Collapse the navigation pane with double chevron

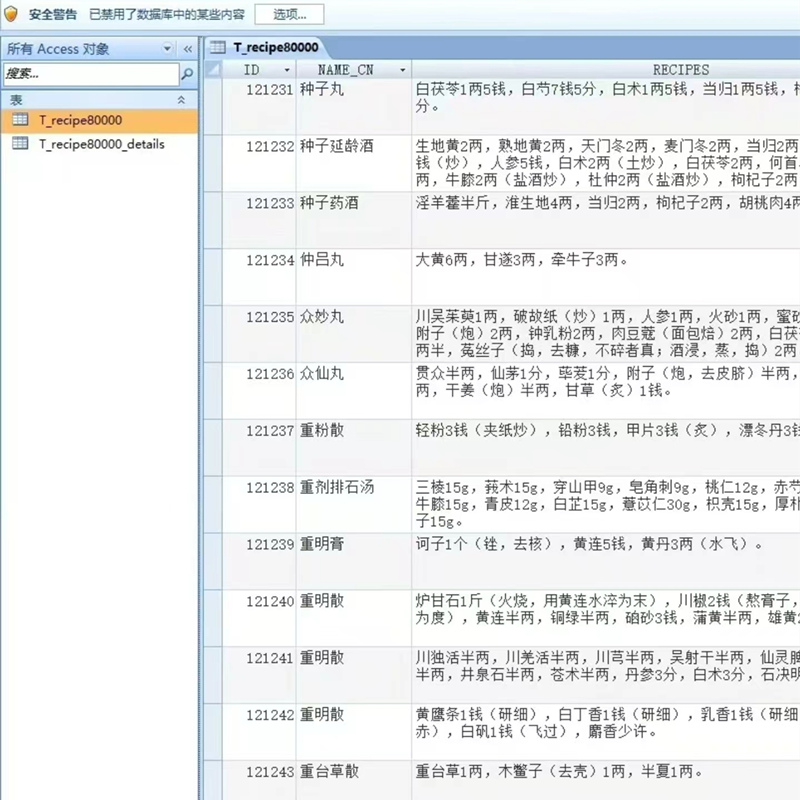[188, 49]
